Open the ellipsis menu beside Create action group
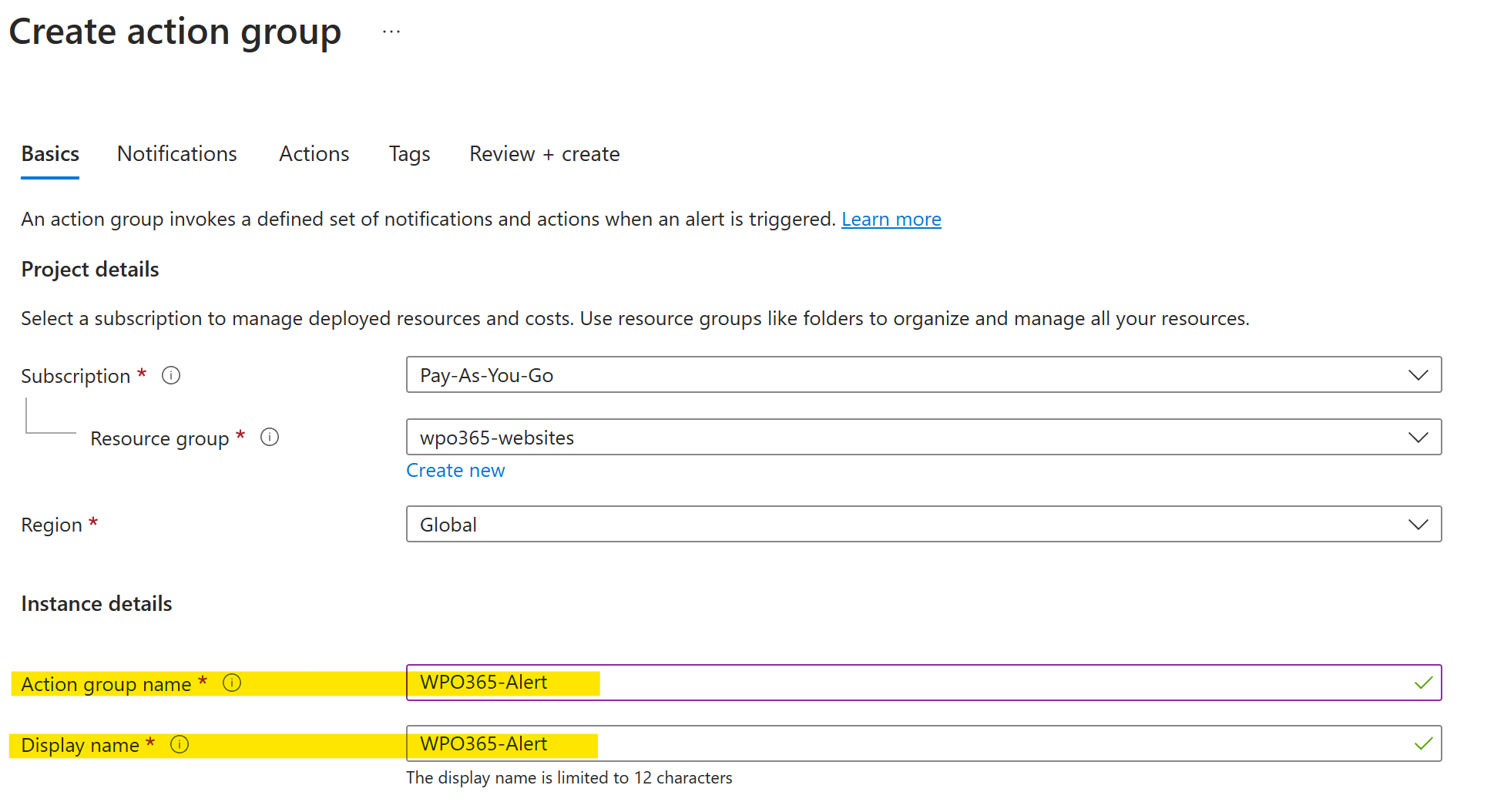This screenshot has height=812, width=1504. click(x=391, y=32)
